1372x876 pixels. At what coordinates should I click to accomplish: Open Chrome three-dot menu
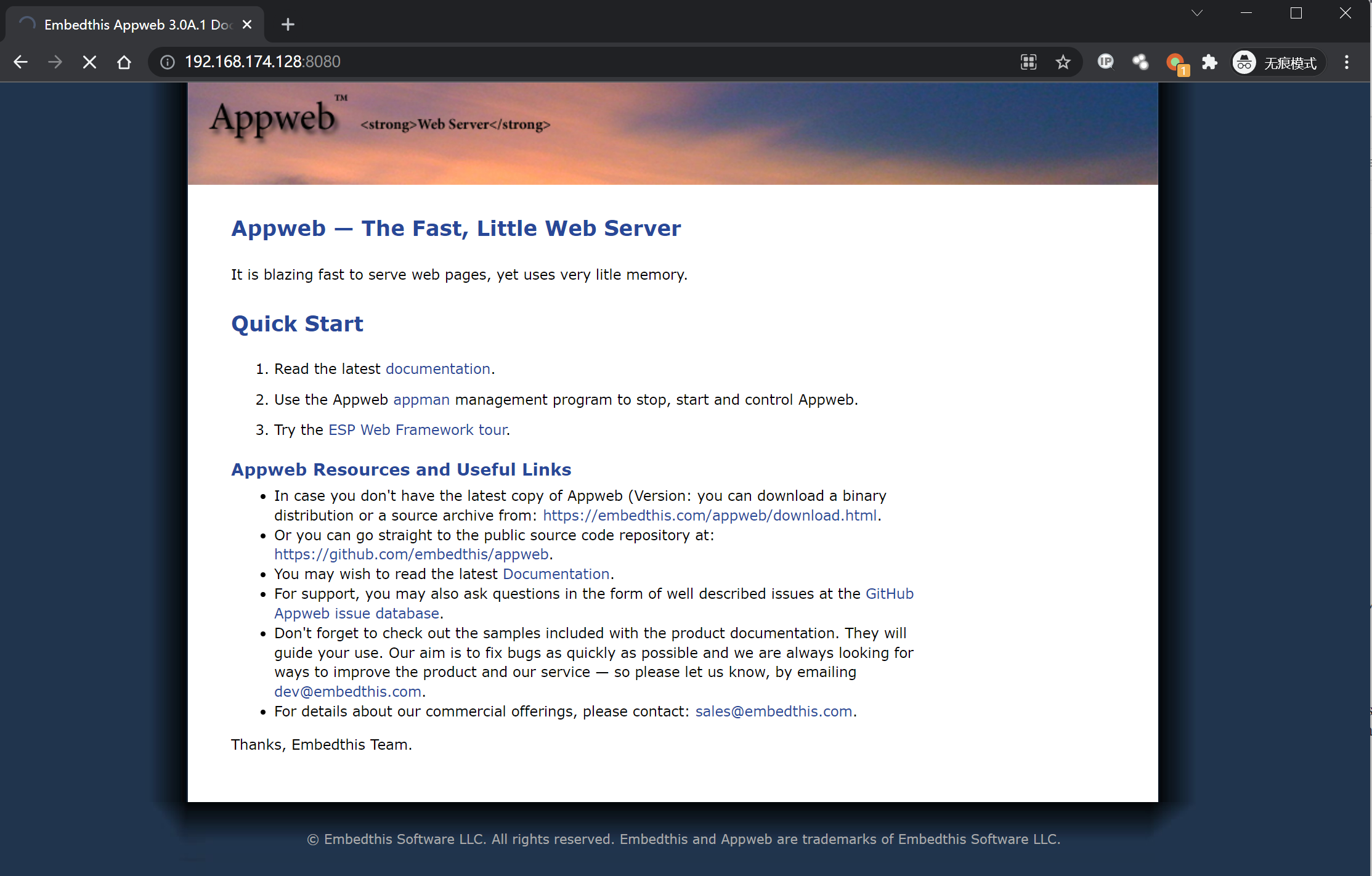tap(1346, 62)
